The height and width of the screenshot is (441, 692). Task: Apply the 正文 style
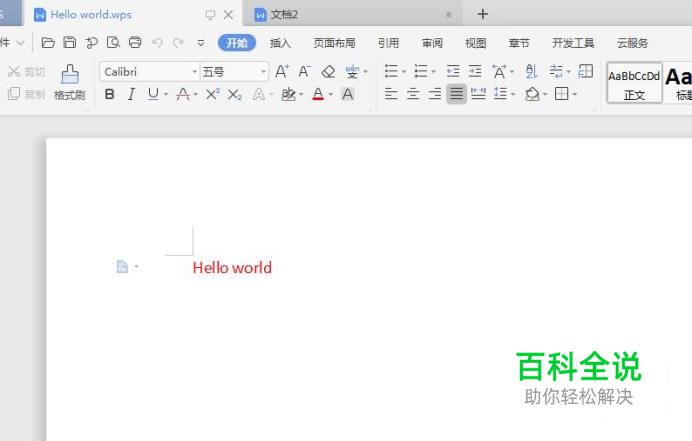tap(634, 83)
